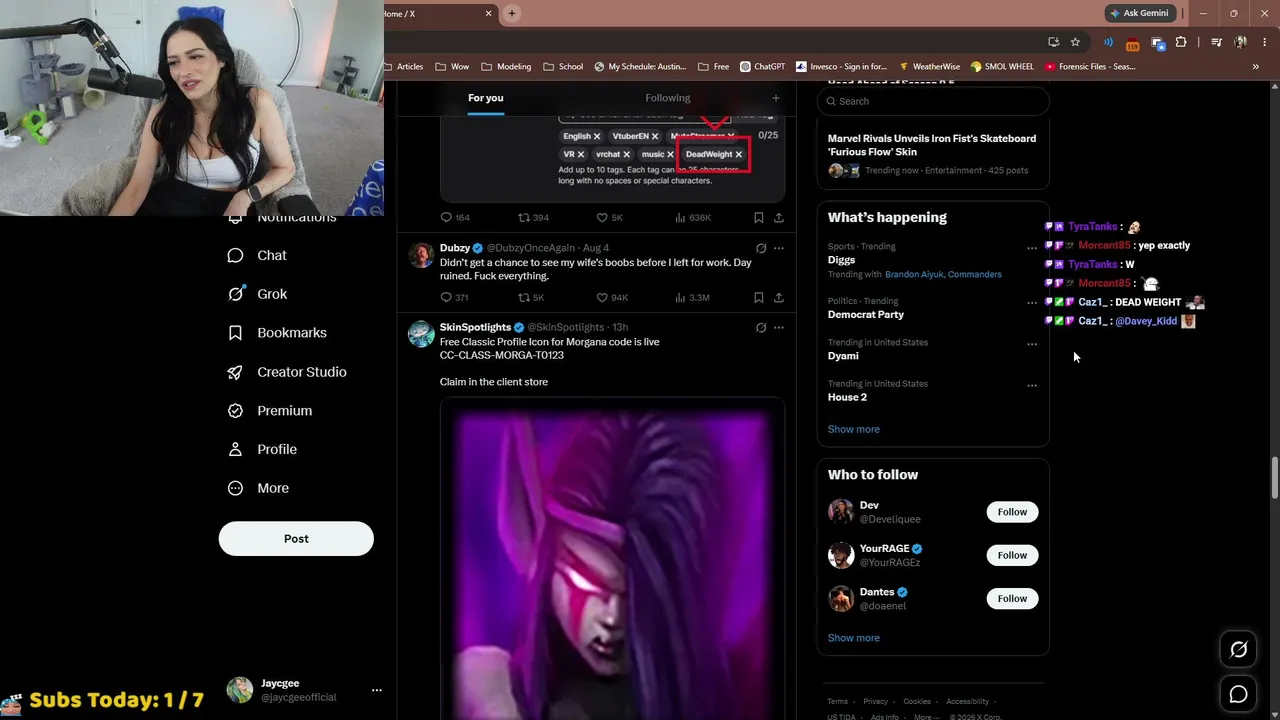1280x720 pixels.
Task: Open options for Dyami trend
Action: click(1032, 344)
